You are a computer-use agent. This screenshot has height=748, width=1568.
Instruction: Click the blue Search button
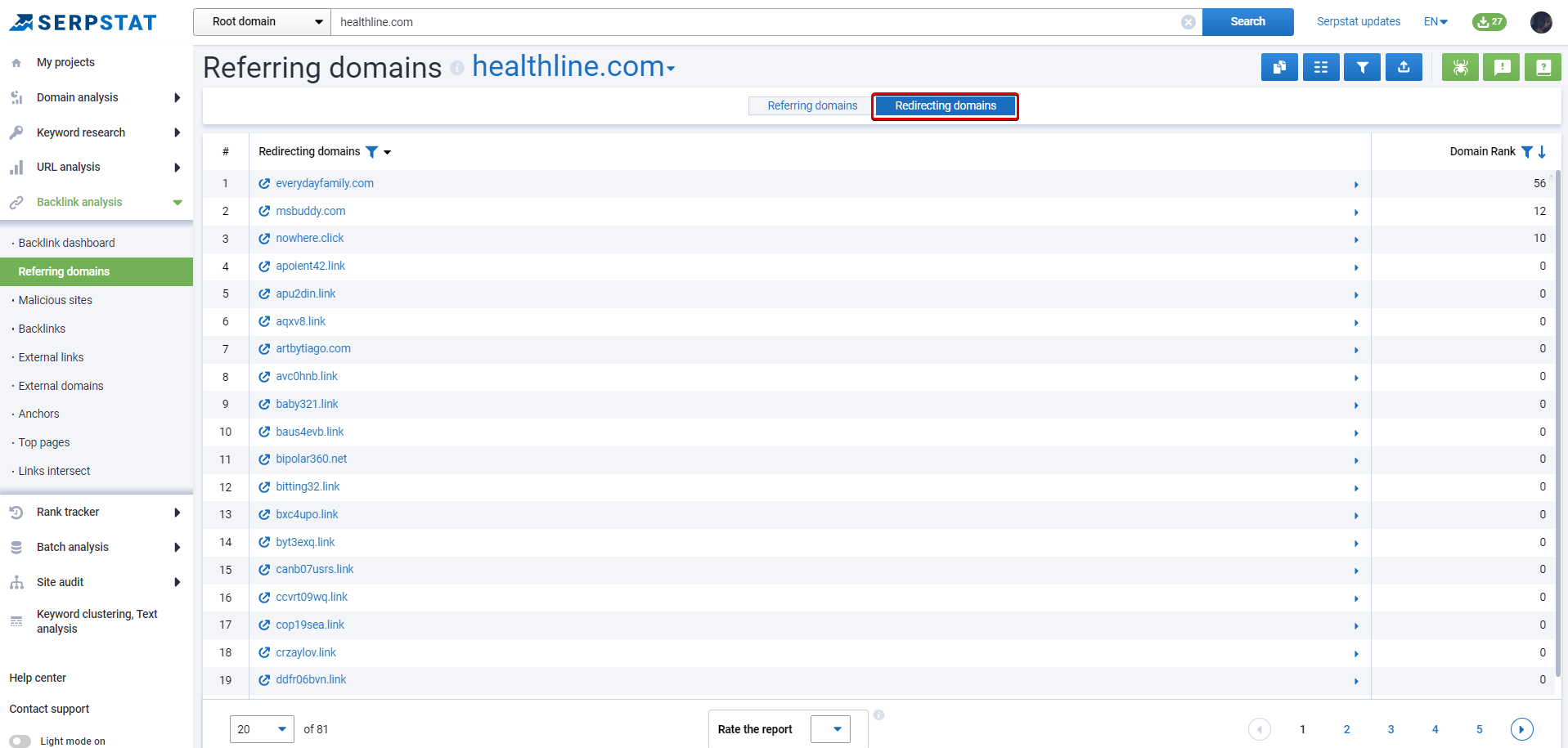point(1247,22)
